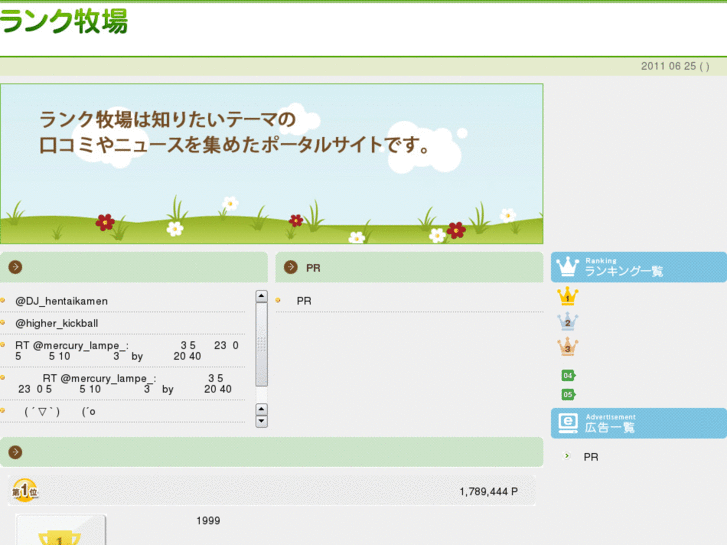Click the white crown icon in Ranking header
727x545 pixels.
pyautogui.click(x=568, y=267)
